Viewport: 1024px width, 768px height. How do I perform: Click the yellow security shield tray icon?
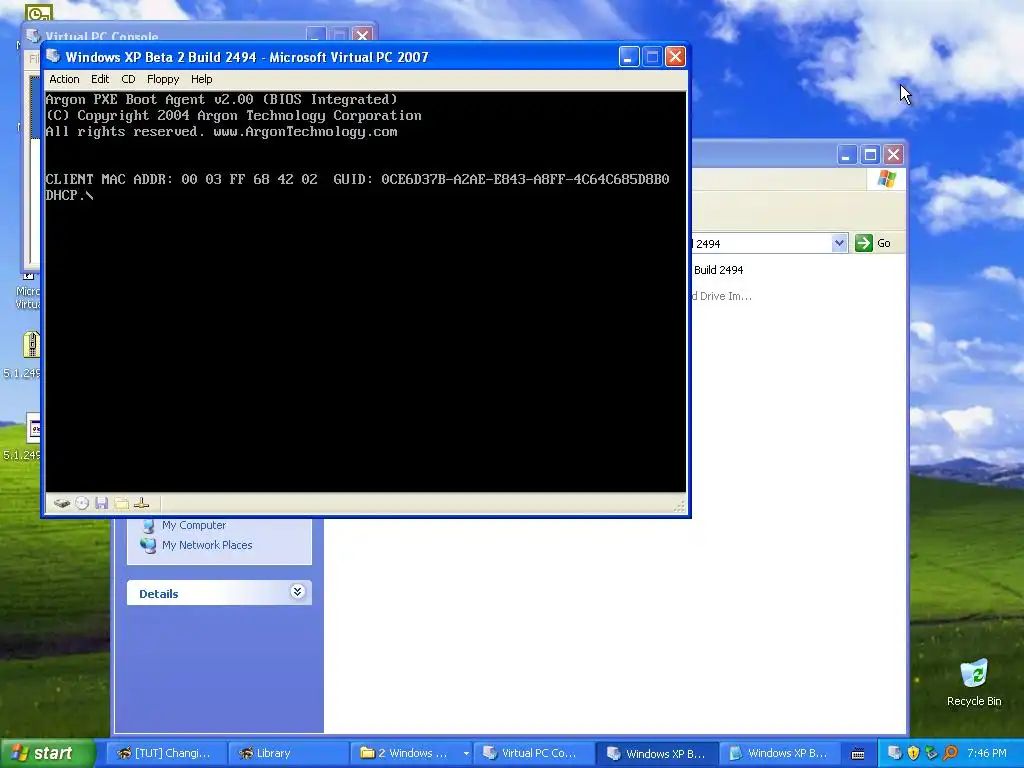(913, 753)
